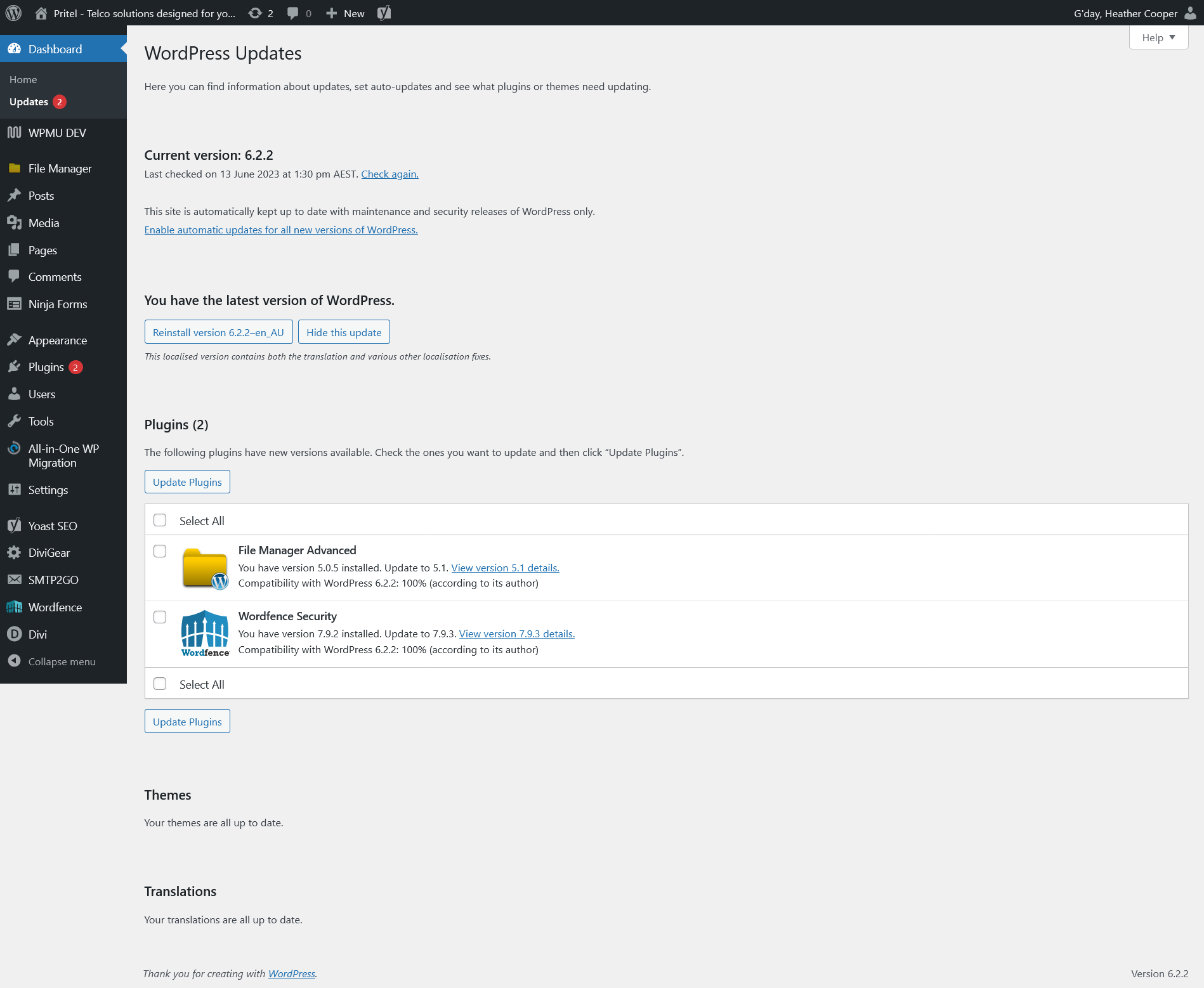Toggle the top Select All checkbox
The height and width of the screenshot is (988, 1204).
click(x=160, y=520)
